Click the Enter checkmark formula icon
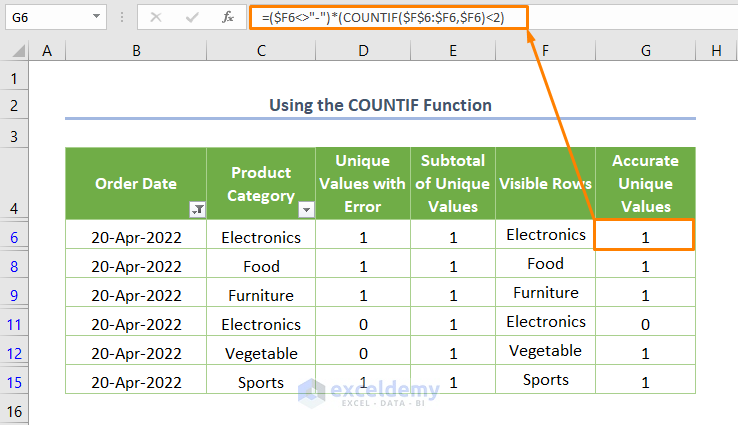The width and height of the screenshot is (738, 425). click(x=192, y=17)
